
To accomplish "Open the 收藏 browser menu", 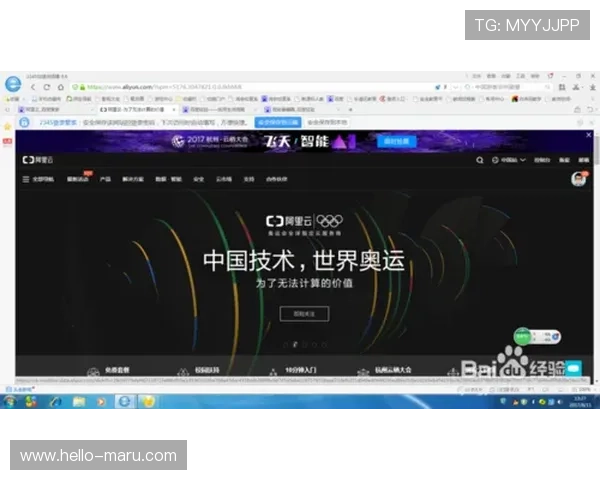I will 506,76.
